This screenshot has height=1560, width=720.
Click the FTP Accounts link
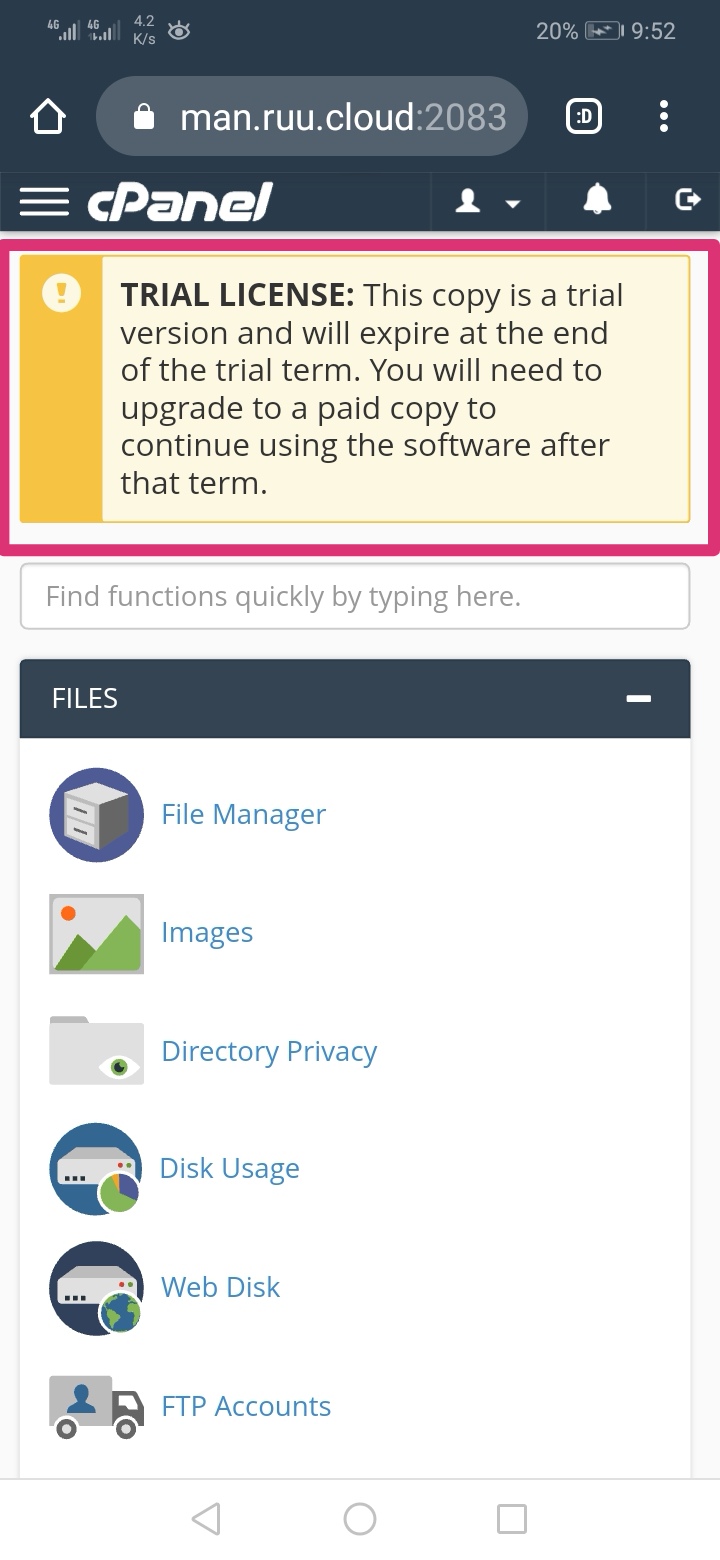(246, 1406)
